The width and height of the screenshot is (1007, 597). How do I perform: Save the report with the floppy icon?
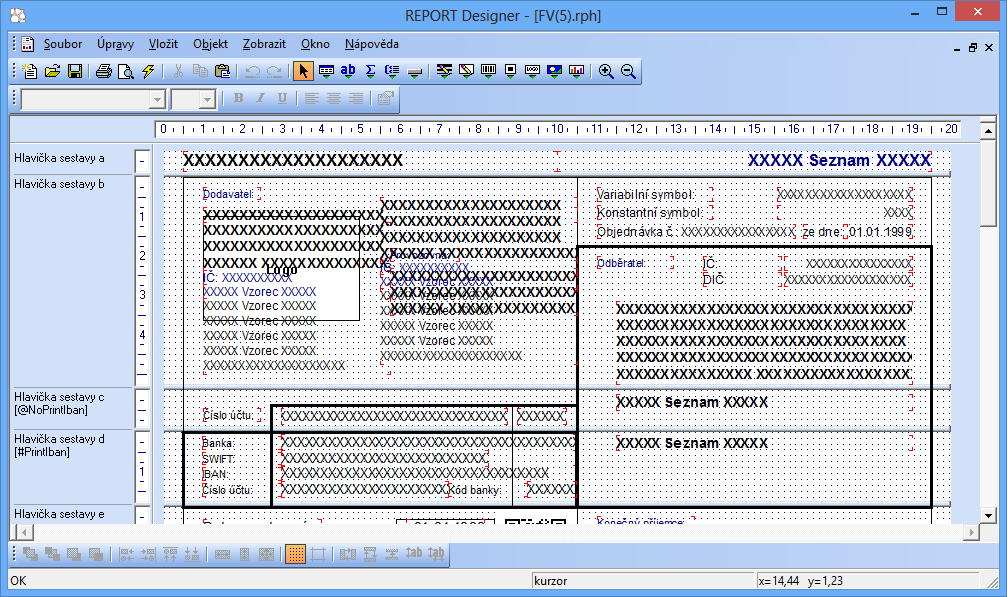pos(74,71)
